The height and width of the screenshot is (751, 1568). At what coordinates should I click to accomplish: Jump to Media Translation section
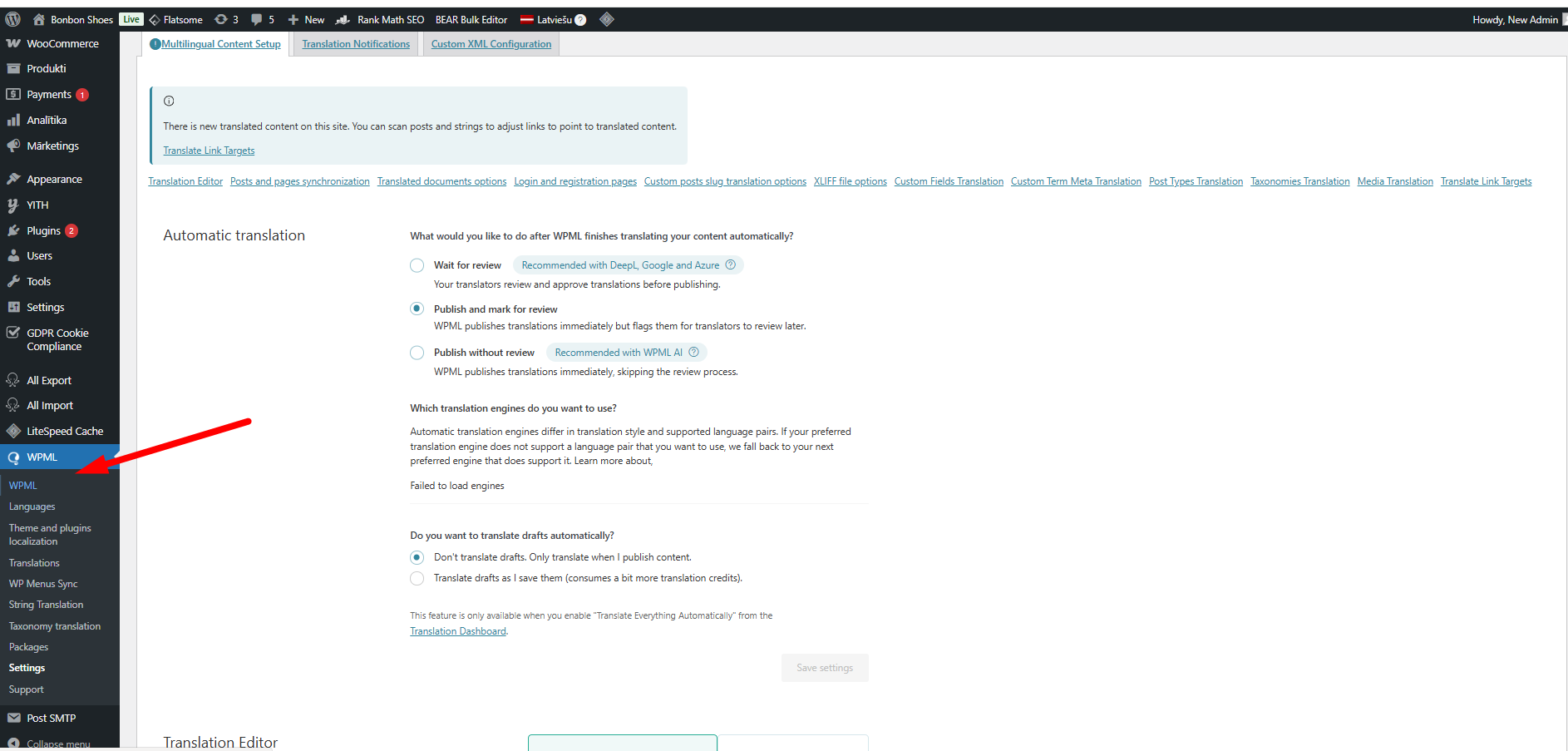1395,181
